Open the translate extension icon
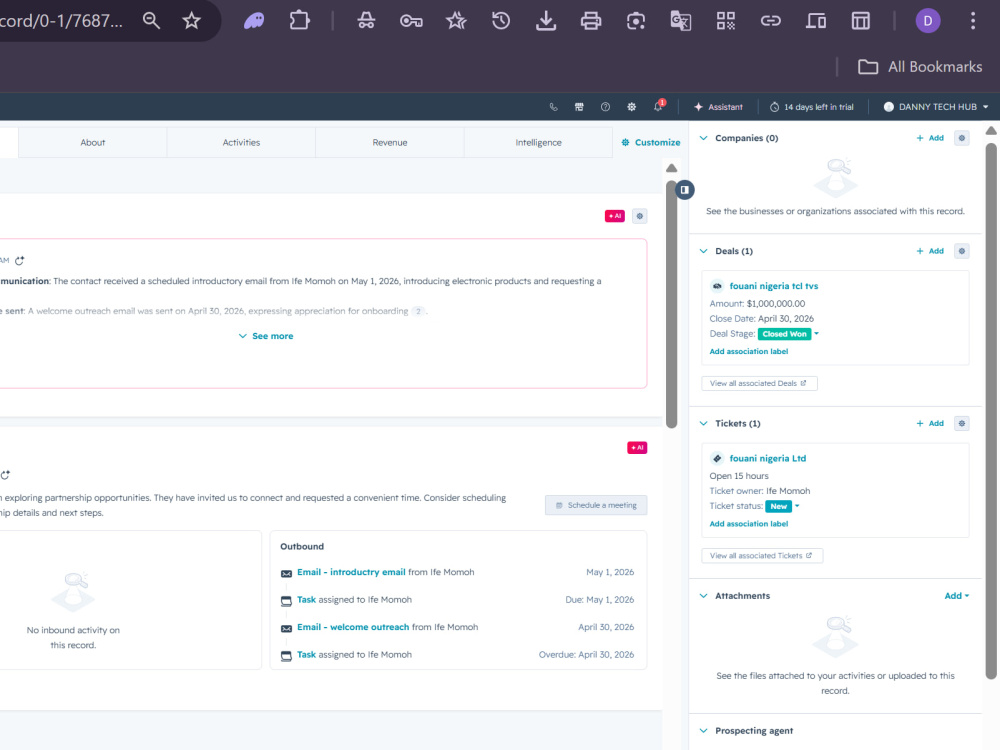 (680, 21)
